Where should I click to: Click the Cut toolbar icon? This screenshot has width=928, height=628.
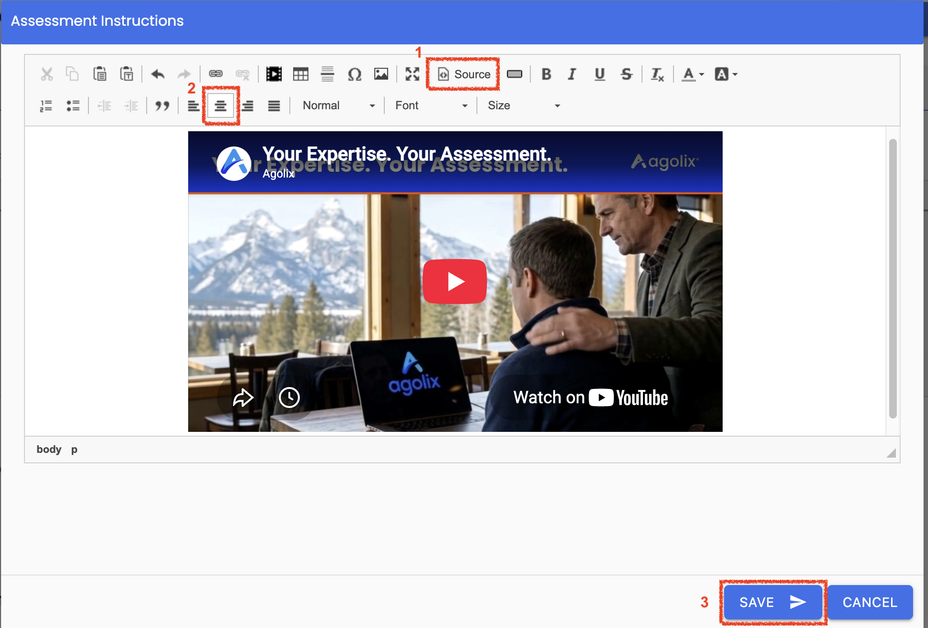point(47,74)
